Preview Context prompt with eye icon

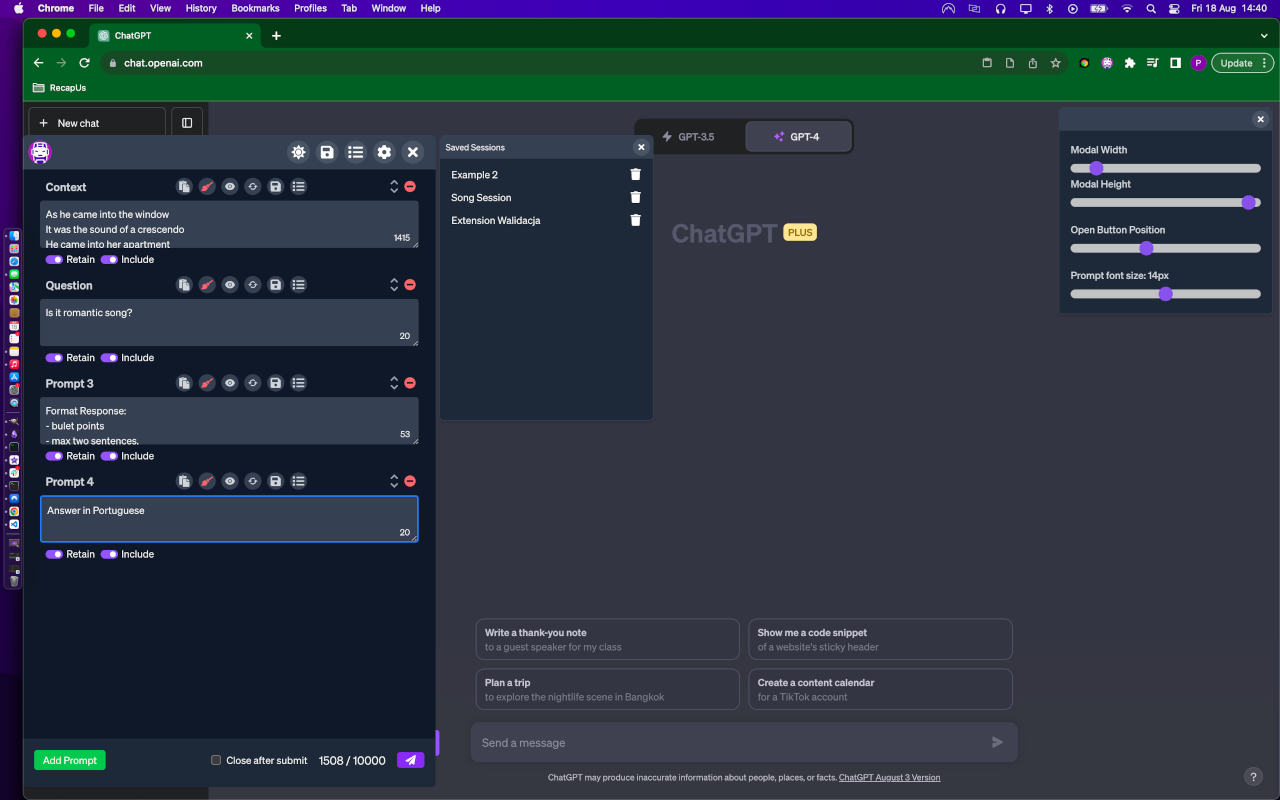(230, 187)
